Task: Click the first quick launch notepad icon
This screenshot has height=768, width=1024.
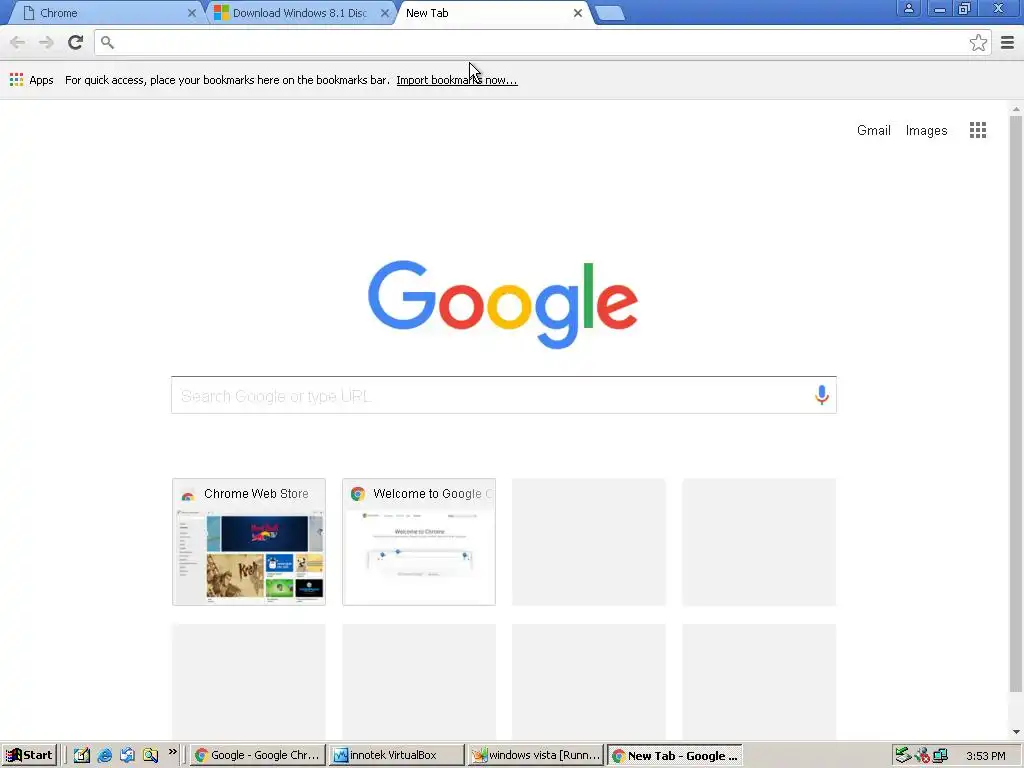Action: (81, 756)
